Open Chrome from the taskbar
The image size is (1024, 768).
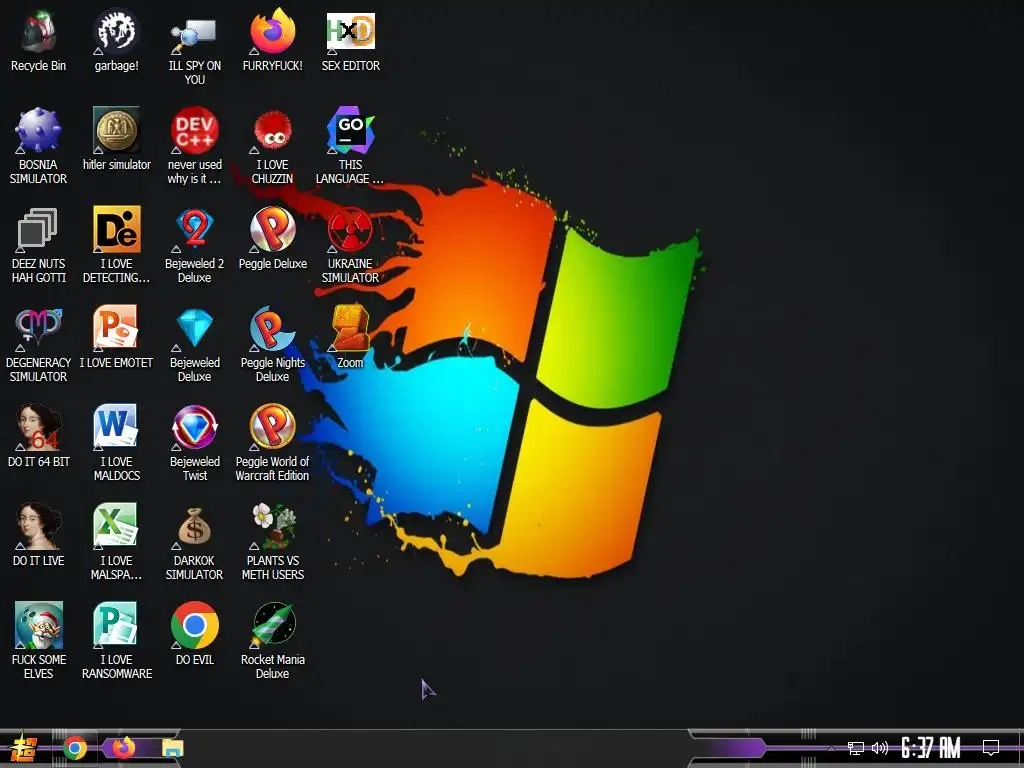pyautogui.click(x=75, y=748)
